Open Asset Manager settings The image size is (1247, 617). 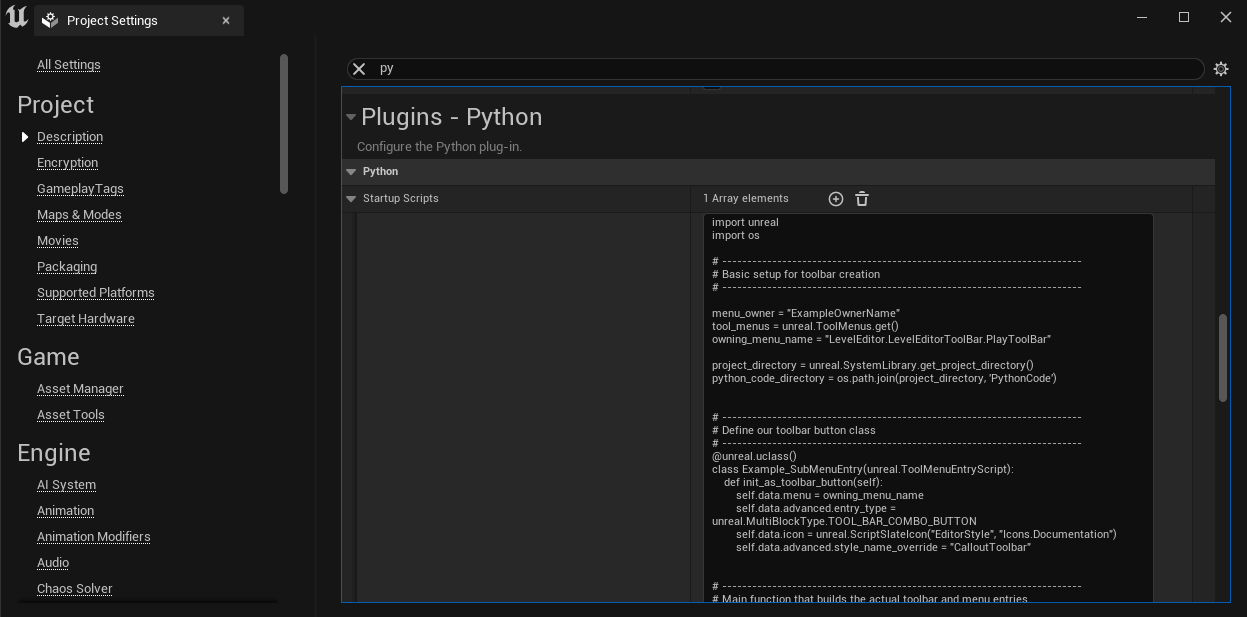tap(80, 389)
